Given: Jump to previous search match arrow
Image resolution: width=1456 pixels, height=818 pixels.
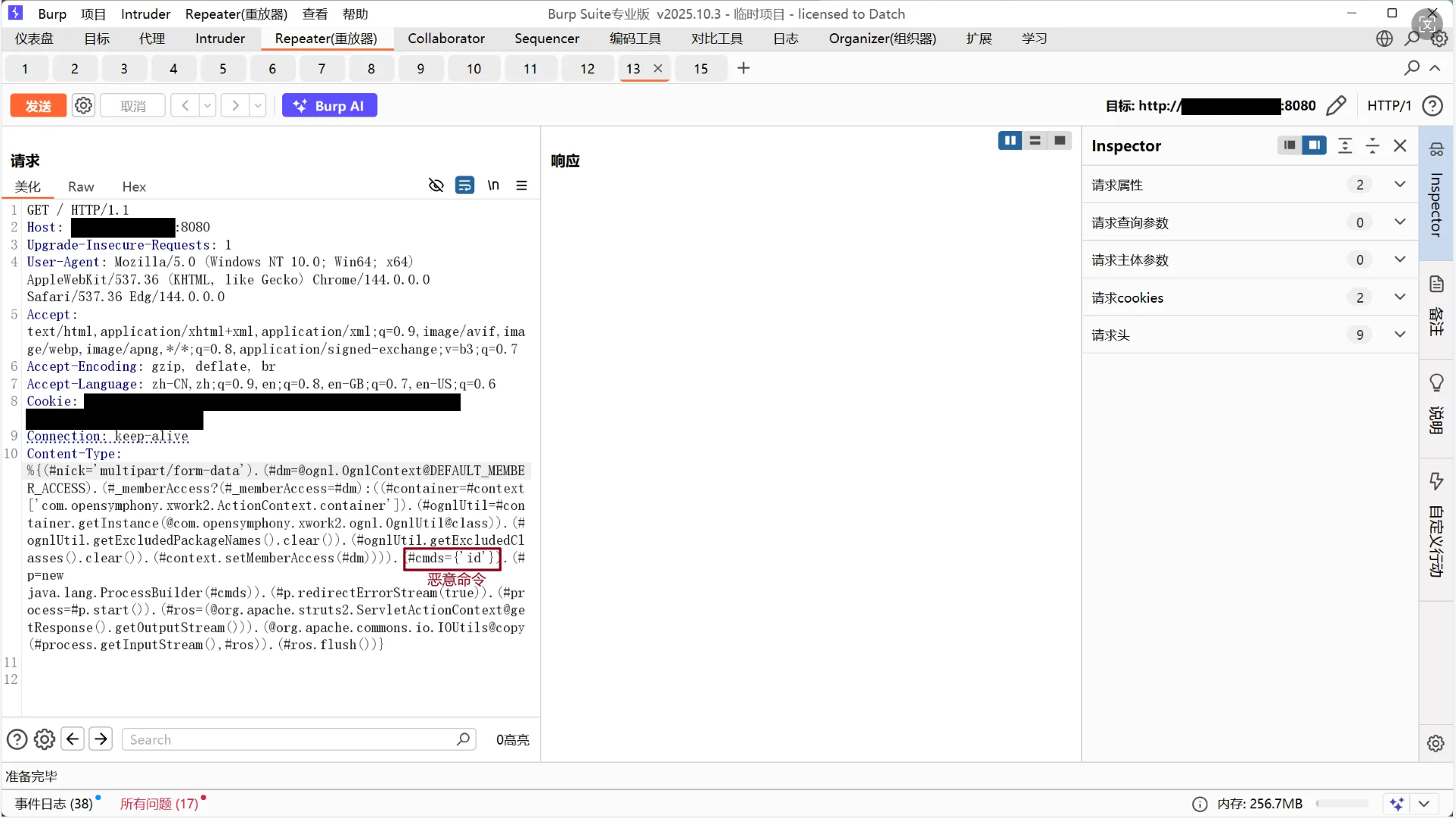Looking at the screenshot, I should (73, 739).
